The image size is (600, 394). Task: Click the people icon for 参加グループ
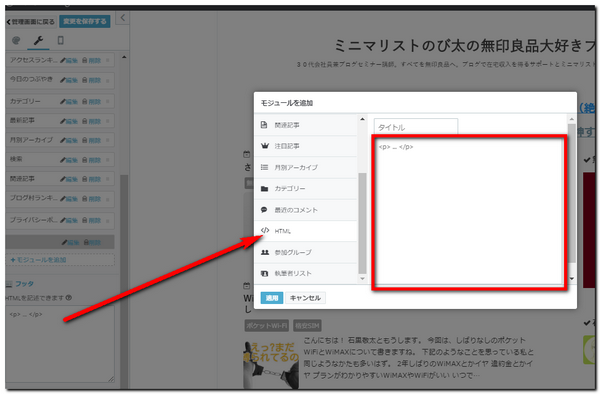[264, 252]
